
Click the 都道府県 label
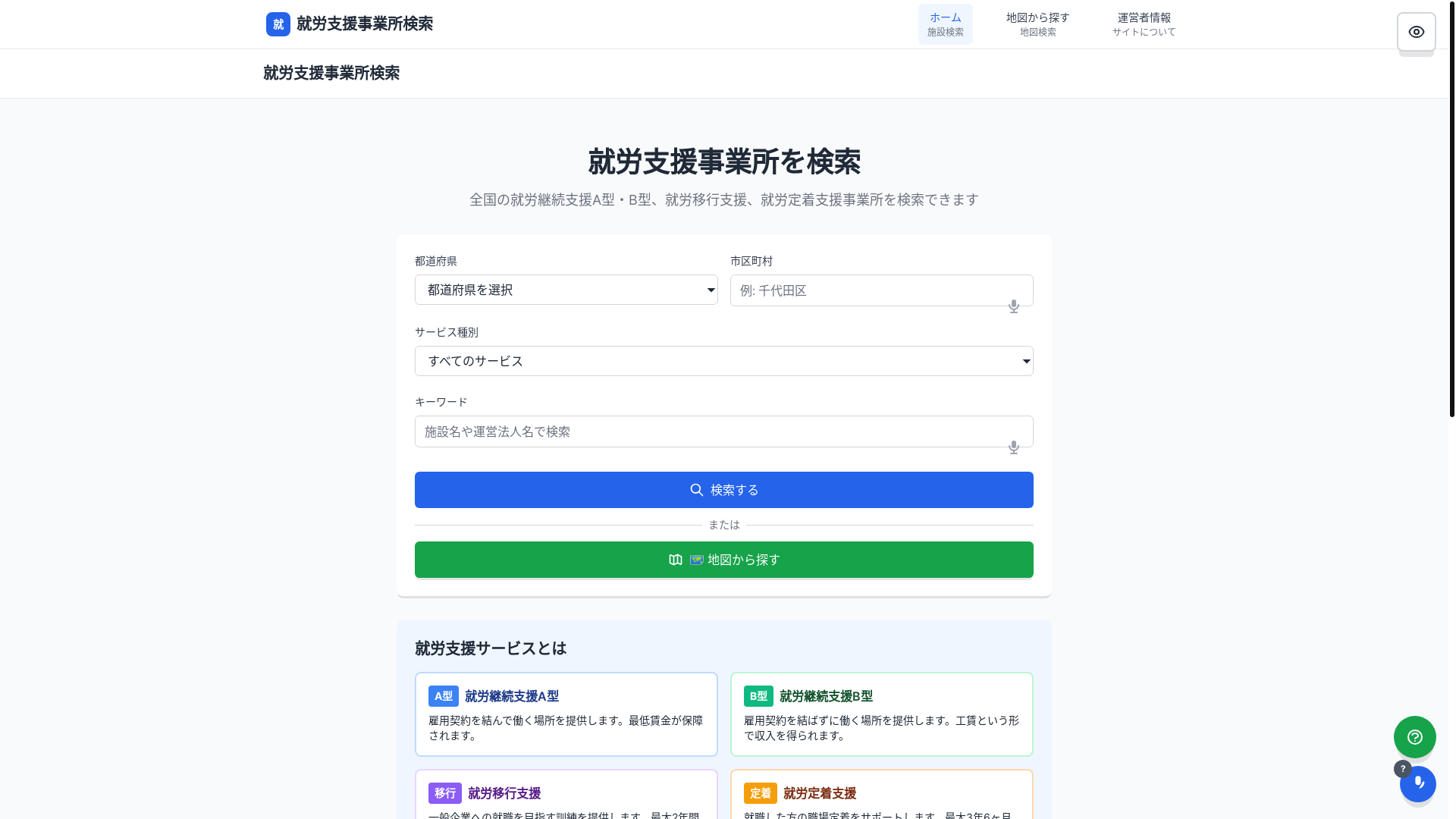click(x=436, y=261)
